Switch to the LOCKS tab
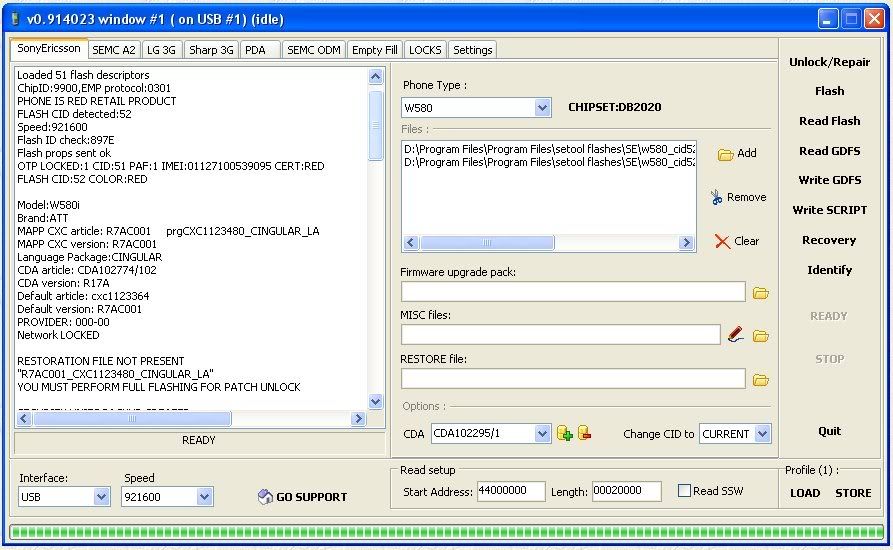Screen dimensions: 893x550 [425, 50]
